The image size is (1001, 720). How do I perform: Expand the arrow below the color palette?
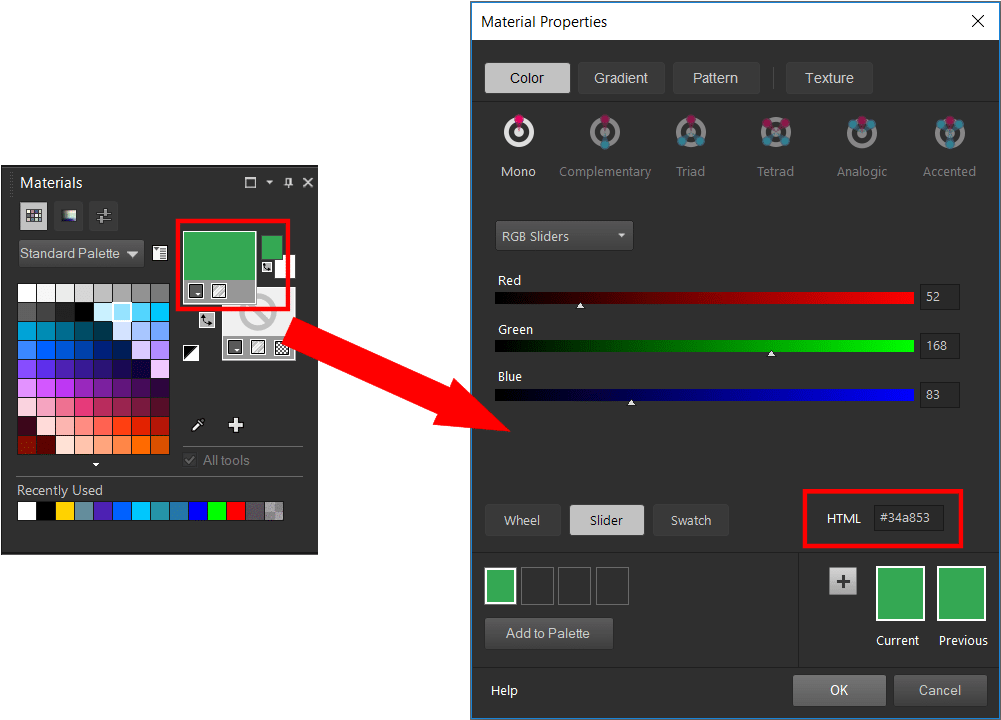pyautogui.click(x=94, y=465)
